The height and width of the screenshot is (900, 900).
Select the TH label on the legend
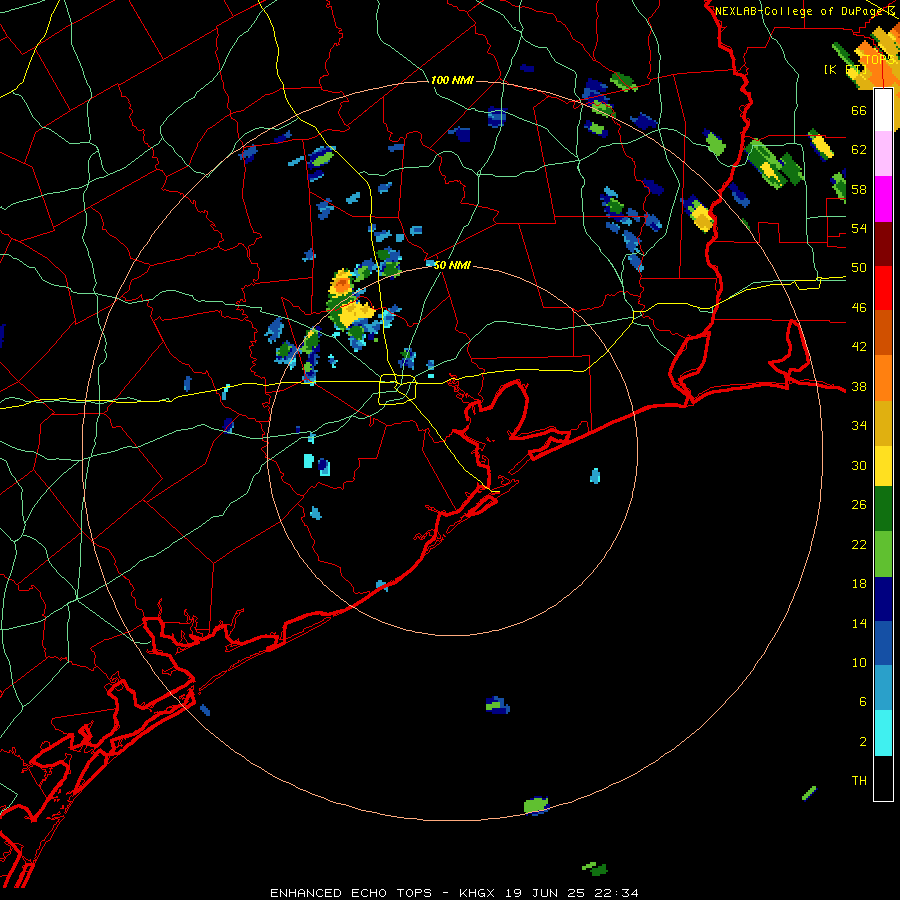point(859,781)
